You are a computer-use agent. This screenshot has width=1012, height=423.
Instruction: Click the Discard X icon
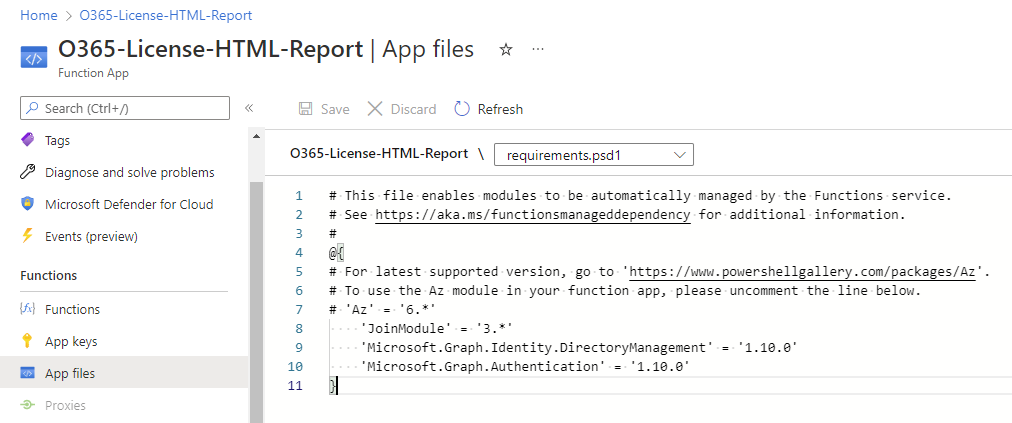point(375,109)
